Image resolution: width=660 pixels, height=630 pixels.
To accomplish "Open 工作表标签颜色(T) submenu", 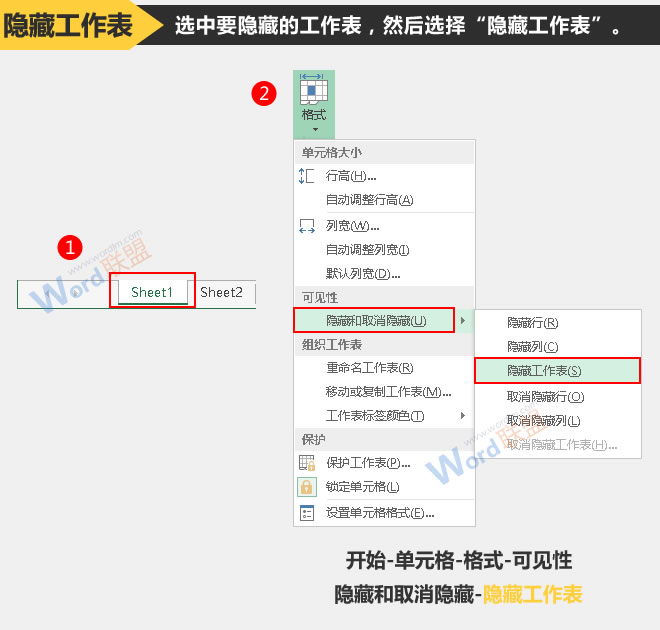I will click(x=385, y=416).
